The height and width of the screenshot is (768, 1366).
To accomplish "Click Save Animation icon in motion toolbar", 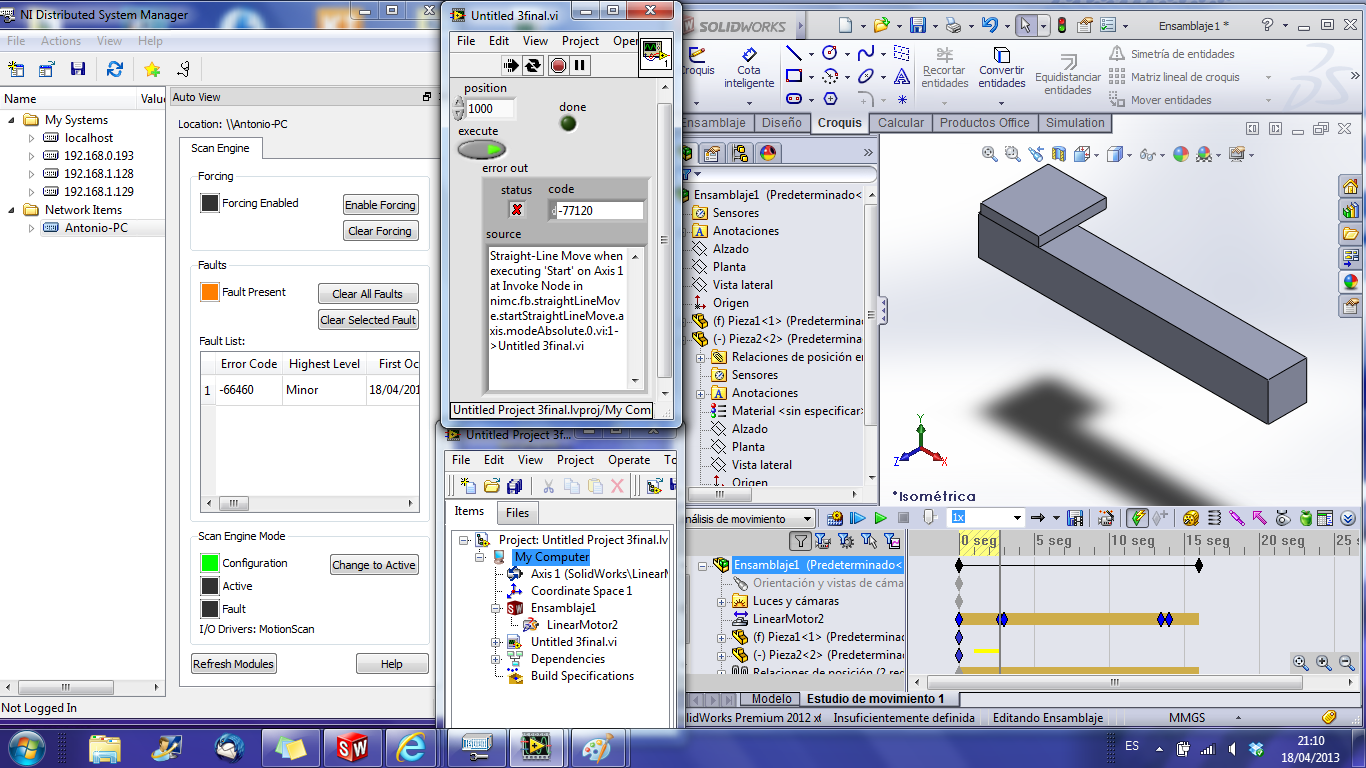I will coord(1075,518).
